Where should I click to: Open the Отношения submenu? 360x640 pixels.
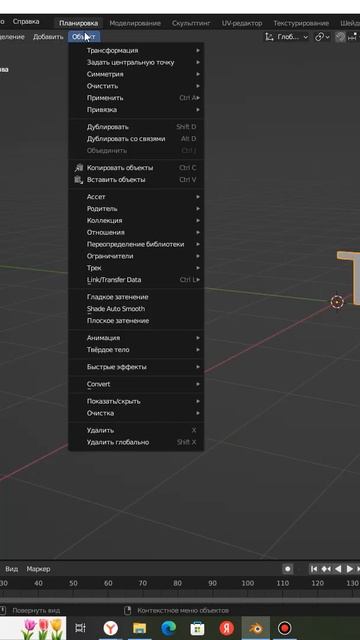tap(136, 232)
